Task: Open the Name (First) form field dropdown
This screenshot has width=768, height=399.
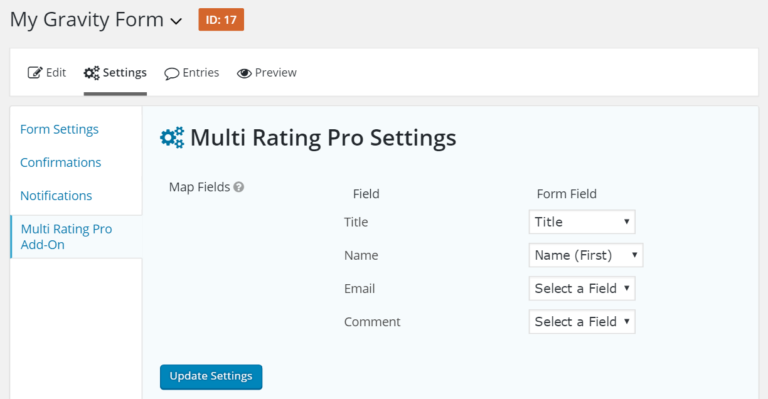Action: [x=586, y=255]
